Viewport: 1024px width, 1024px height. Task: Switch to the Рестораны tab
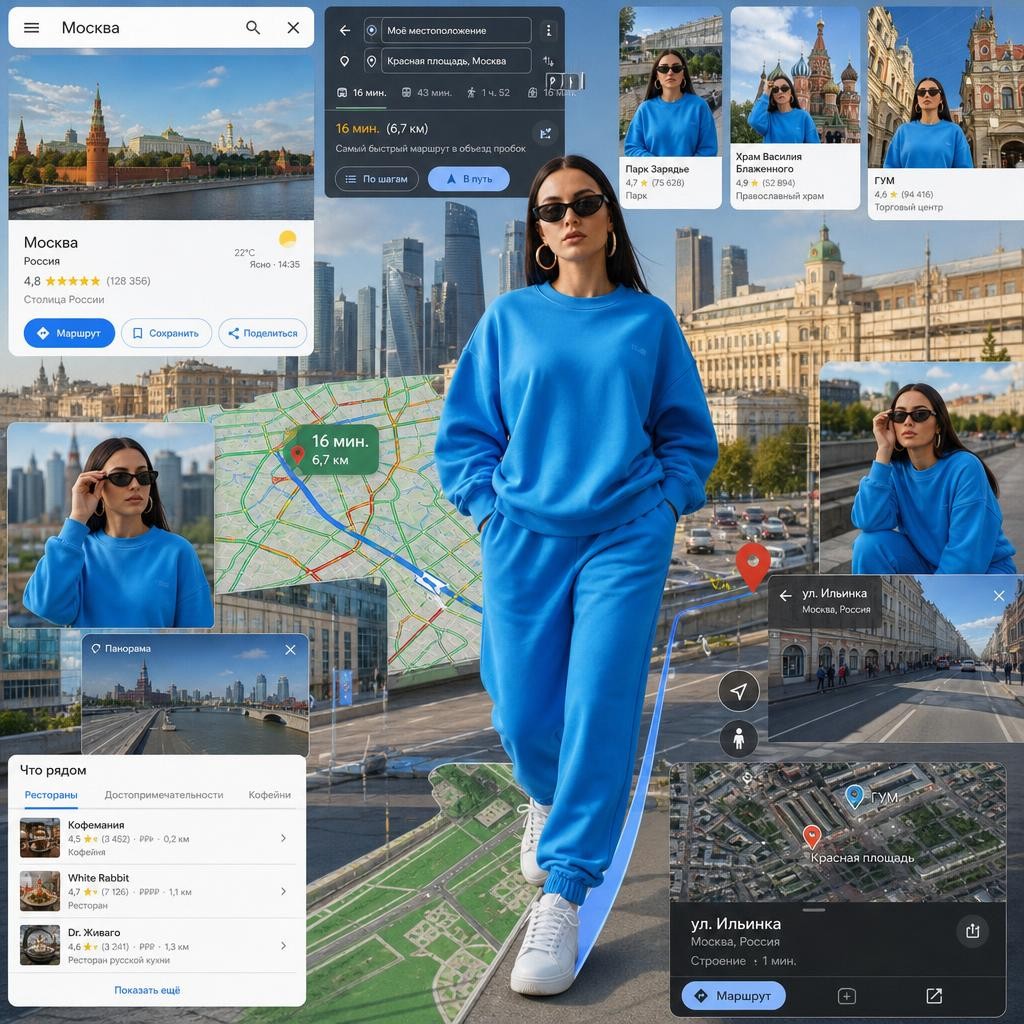click(51, 795)
